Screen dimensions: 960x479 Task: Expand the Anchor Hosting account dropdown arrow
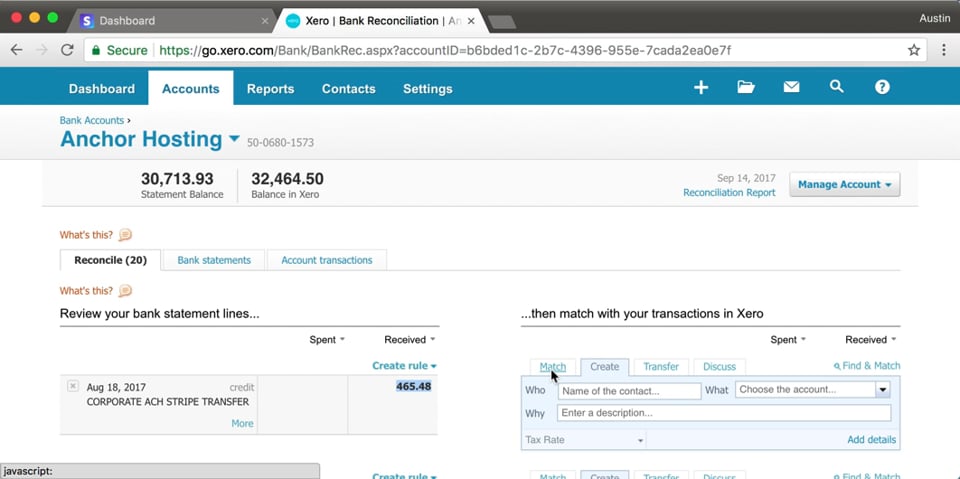(x=234, y=139)
